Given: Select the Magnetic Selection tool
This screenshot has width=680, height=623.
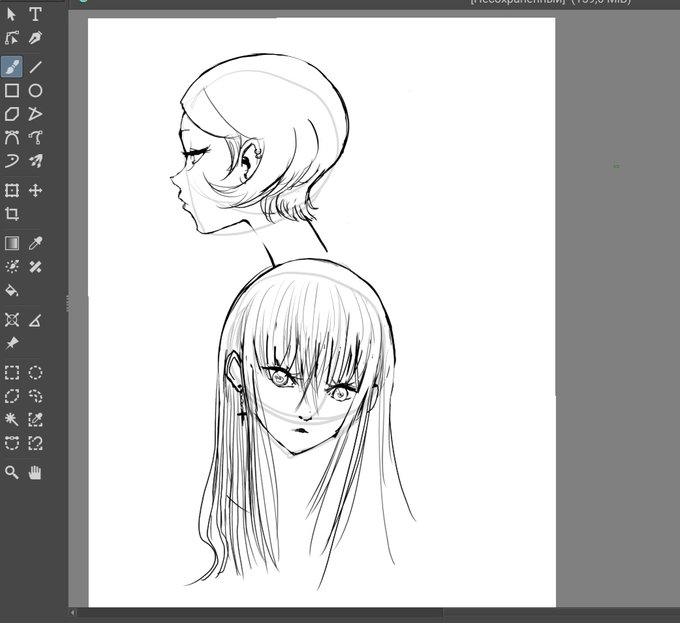Looking at the screenshot, I should tap(35, 443).
